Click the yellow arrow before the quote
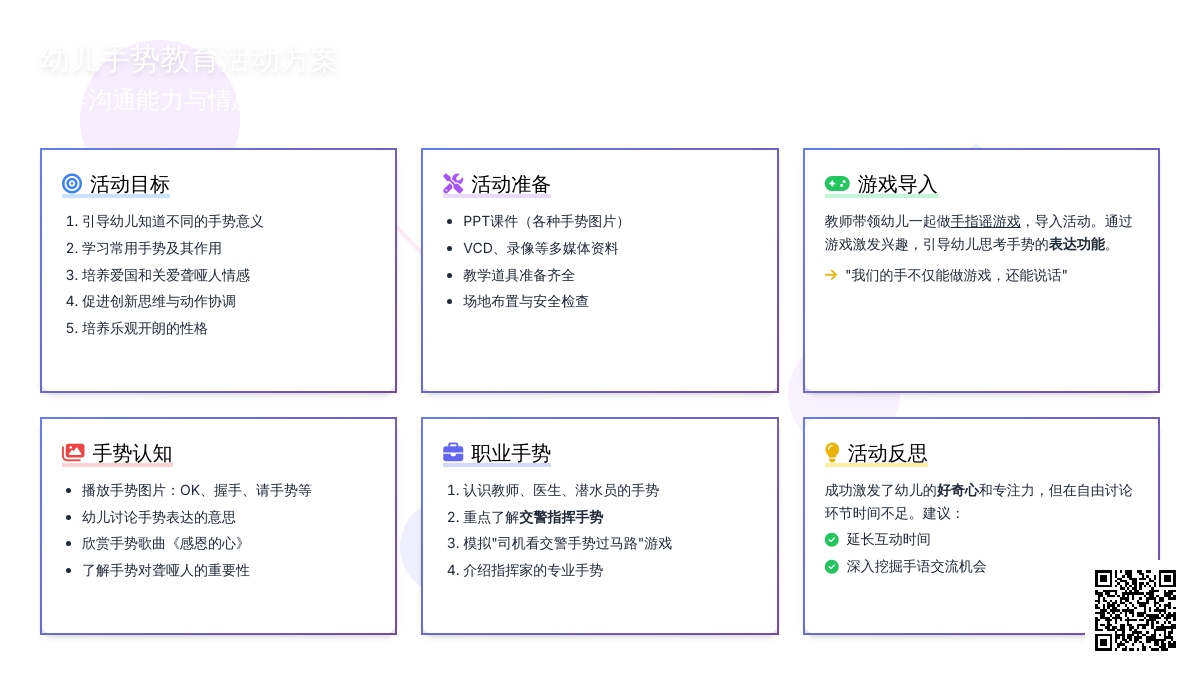The width and height of the screenshot is (1200, 675). (831, 275)
